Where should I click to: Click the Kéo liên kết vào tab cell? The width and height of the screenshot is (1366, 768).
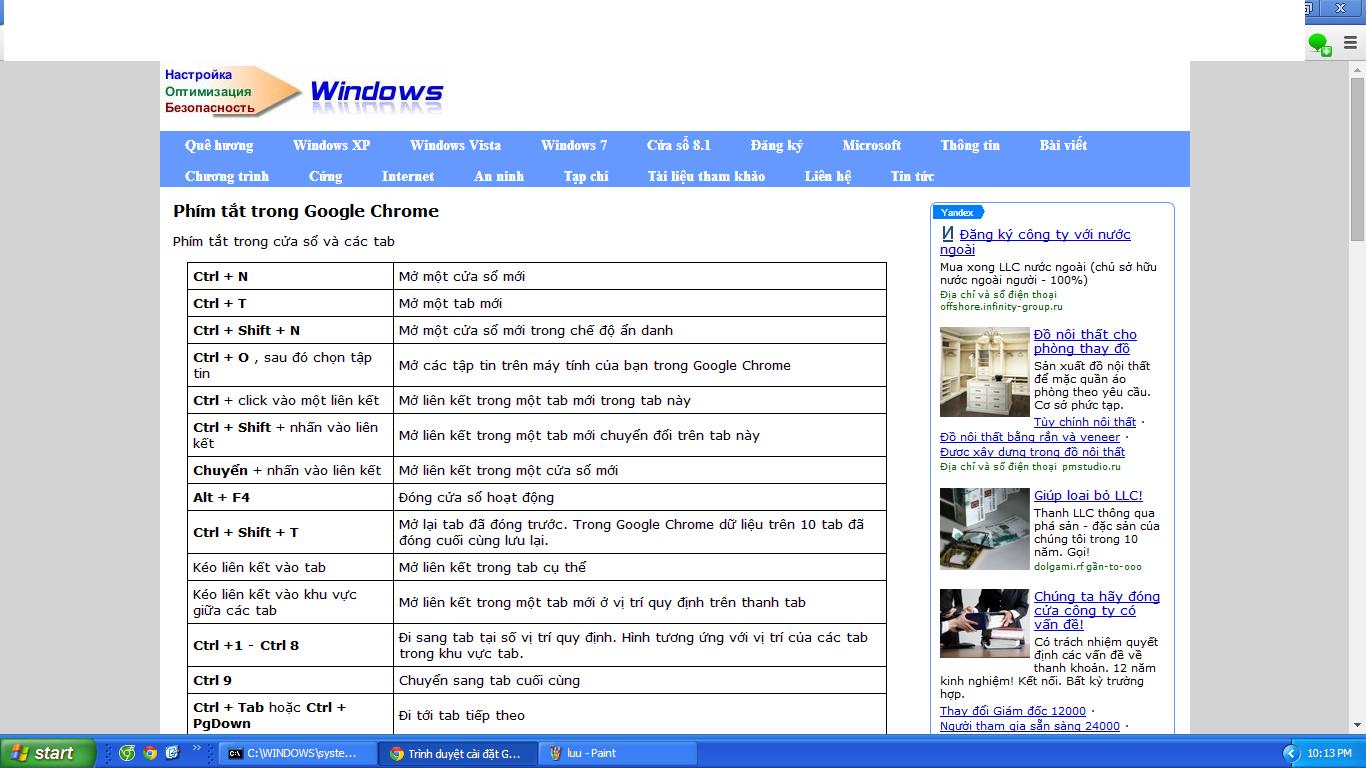(x=291, y=567)
